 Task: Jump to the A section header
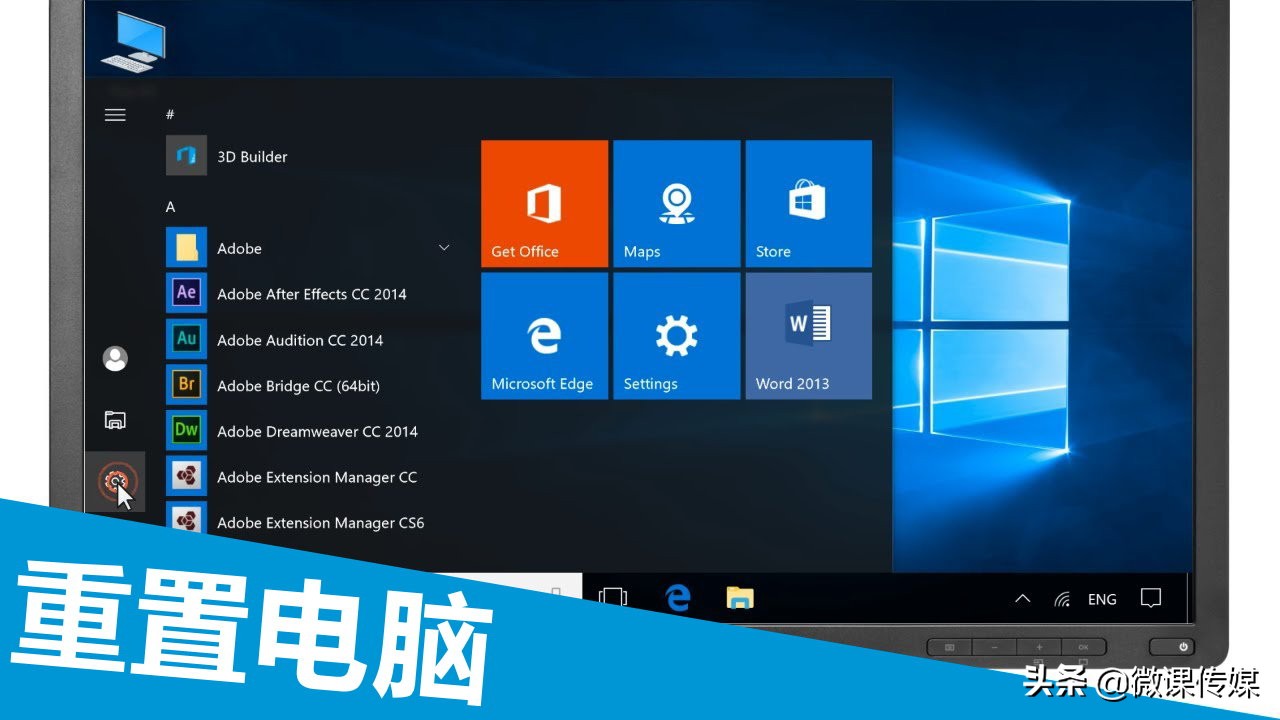tap(170, 207)
